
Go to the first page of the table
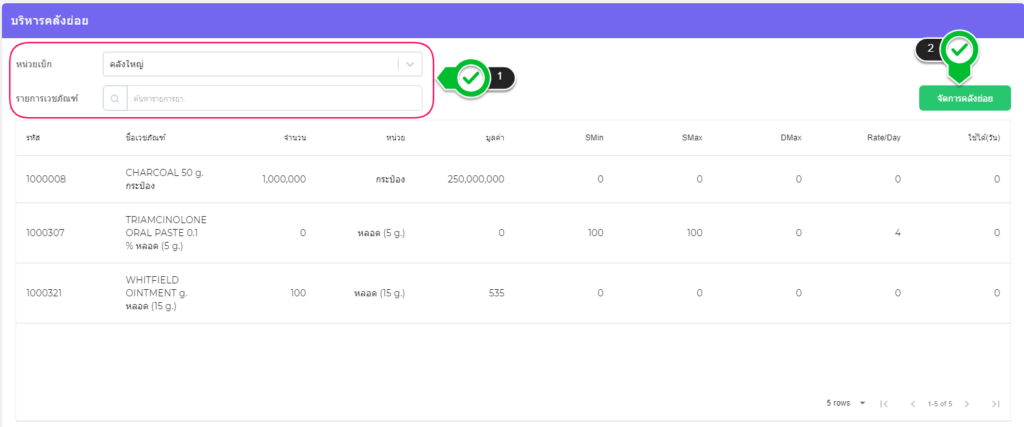pos(884,404)
